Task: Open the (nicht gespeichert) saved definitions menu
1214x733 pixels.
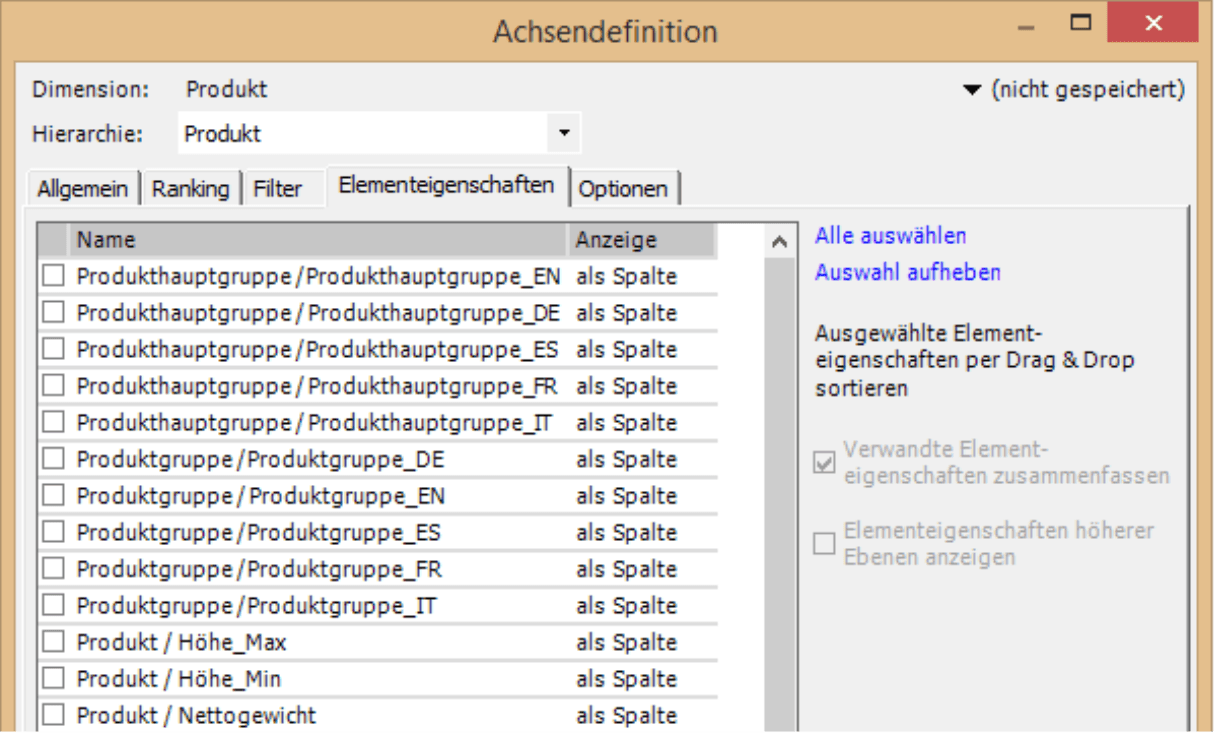Action: pyautogui.click(x=1073, y=90)
